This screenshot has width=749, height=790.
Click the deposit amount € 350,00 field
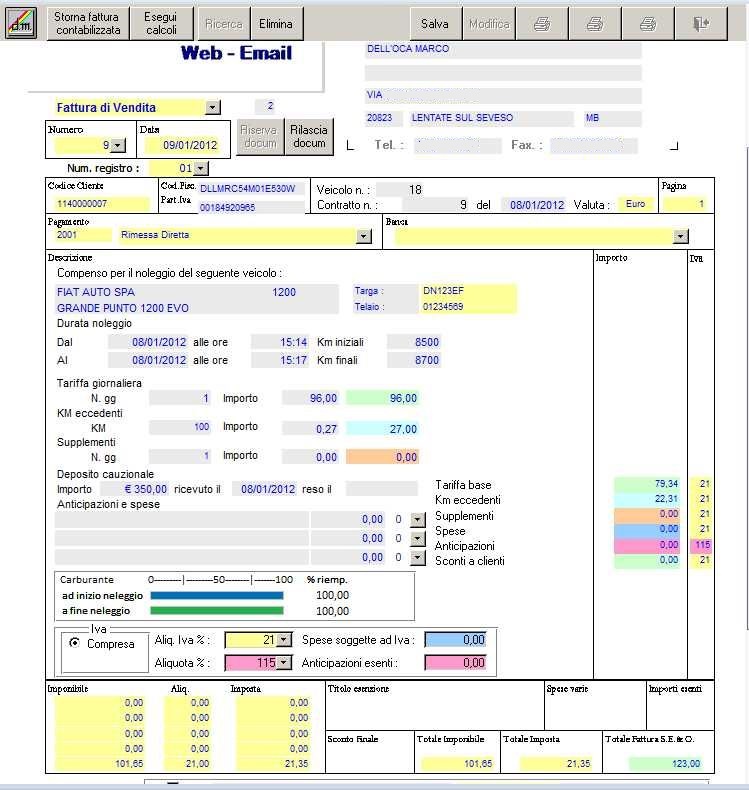click(x=134, y=489)
